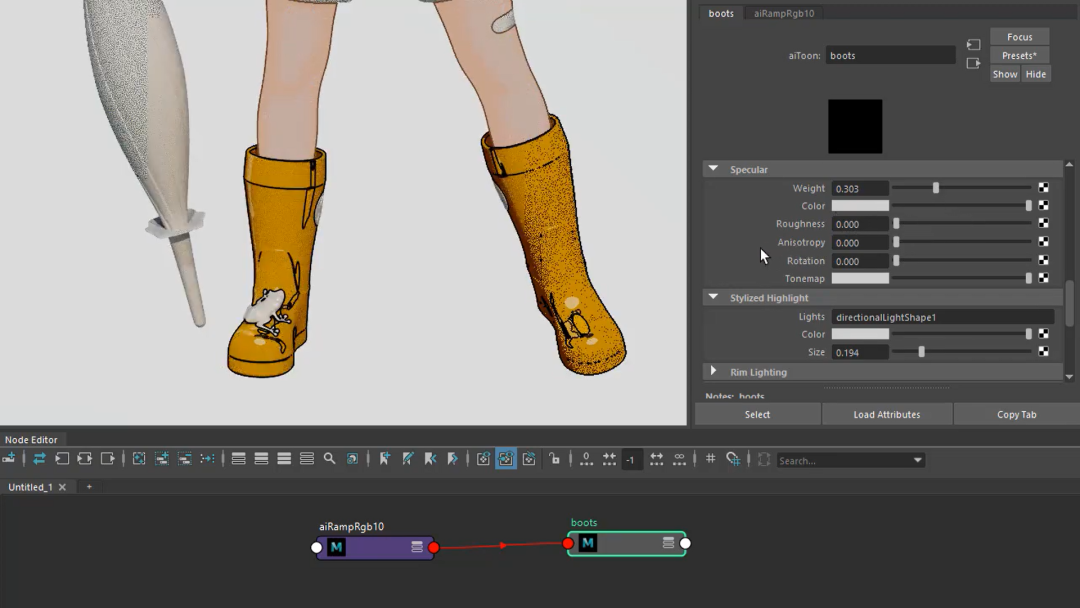Click the checker map button for Specular Weight

[1043, 188]
